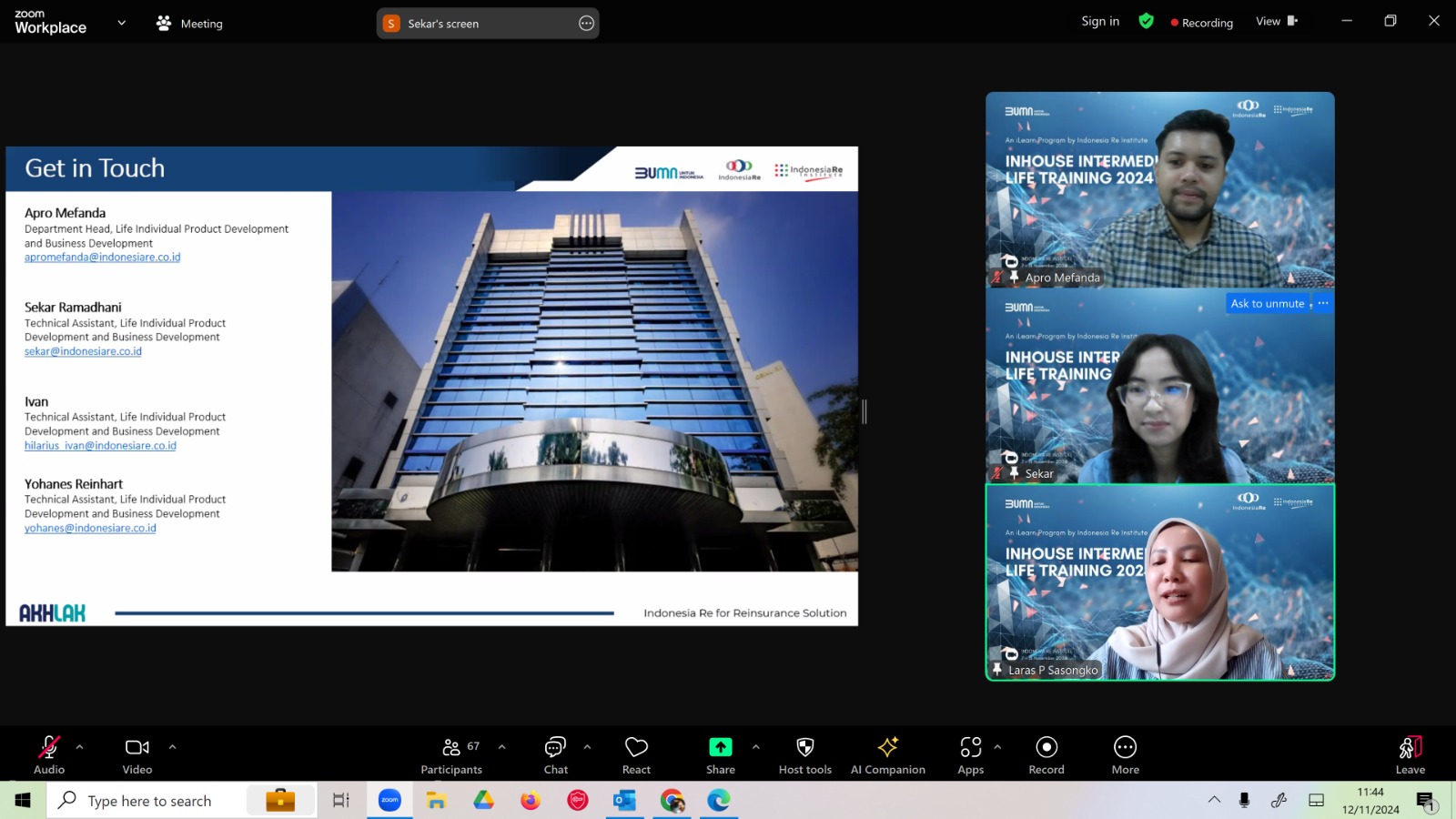The image size is (1456, 819).
Task: Open the View layout menu
Action: (1277, 21)
